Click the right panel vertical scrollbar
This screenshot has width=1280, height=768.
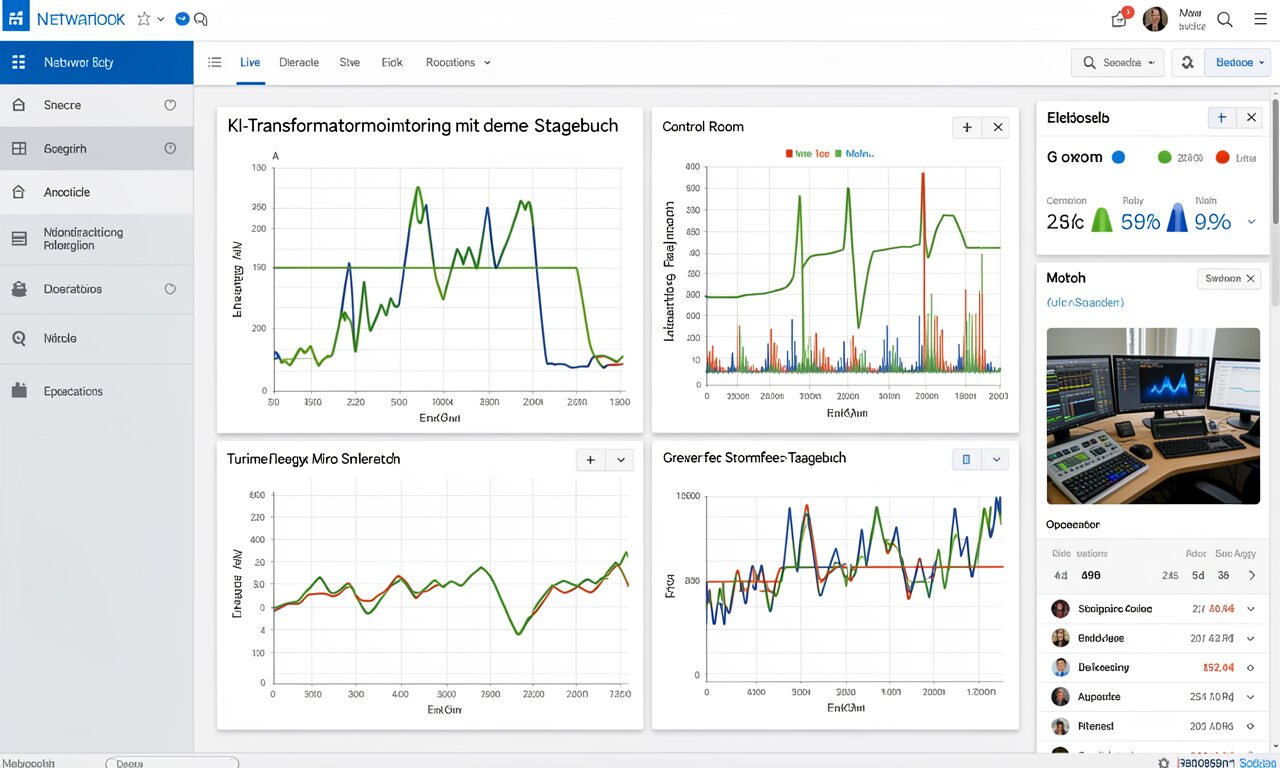[1275, 160]
